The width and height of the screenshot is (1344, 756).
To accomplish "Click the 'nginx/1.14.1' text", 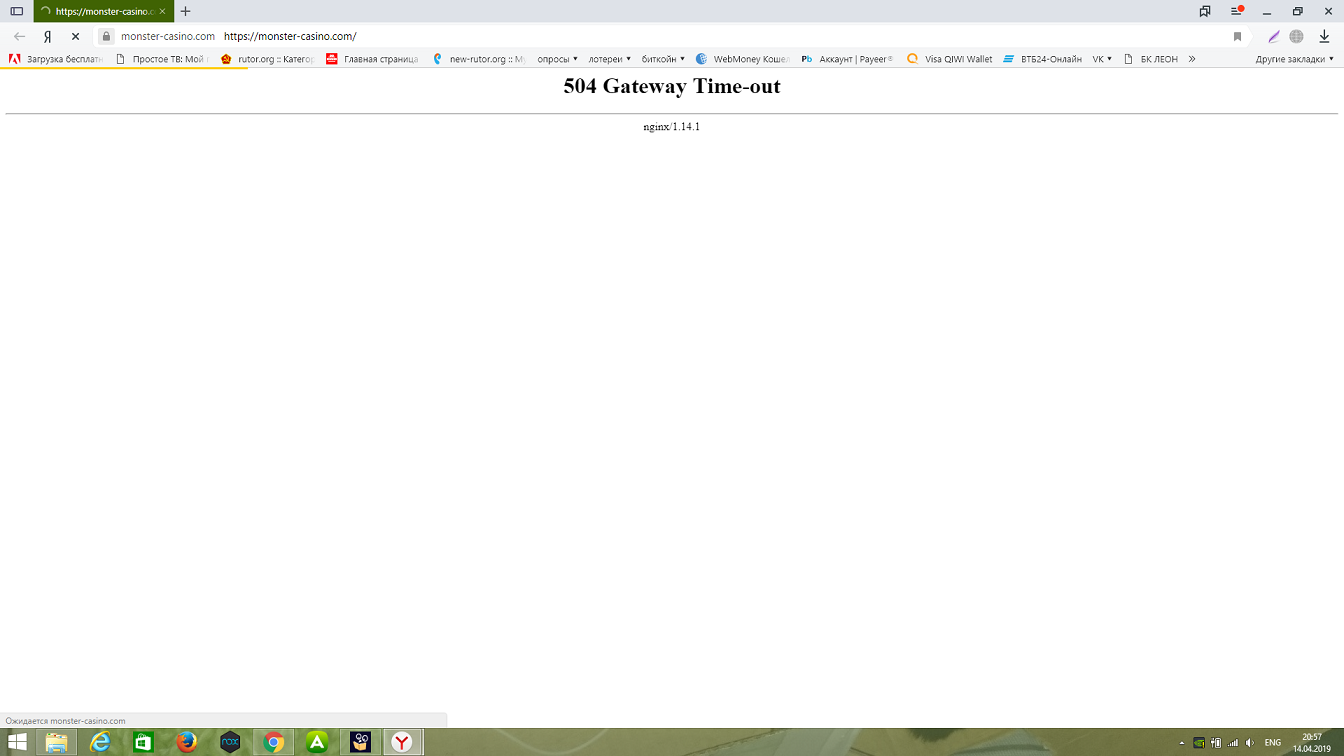I will (672, 127).
